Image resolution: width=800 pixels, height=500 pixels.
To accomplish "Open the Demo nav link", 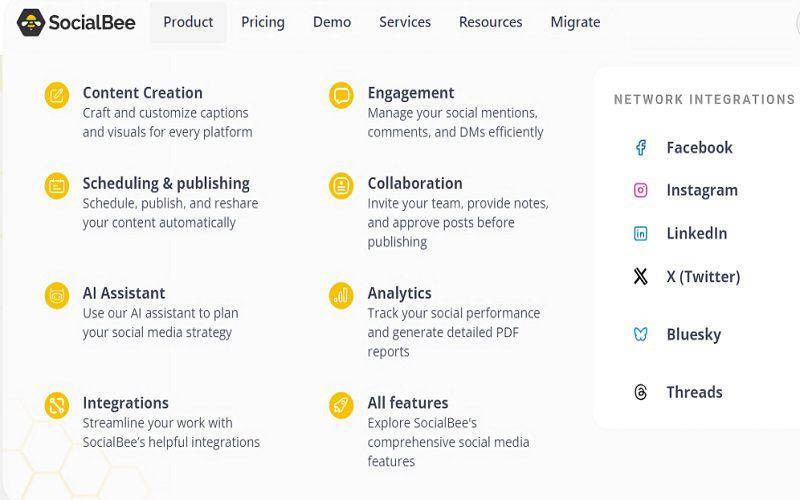I will (332, 22).
